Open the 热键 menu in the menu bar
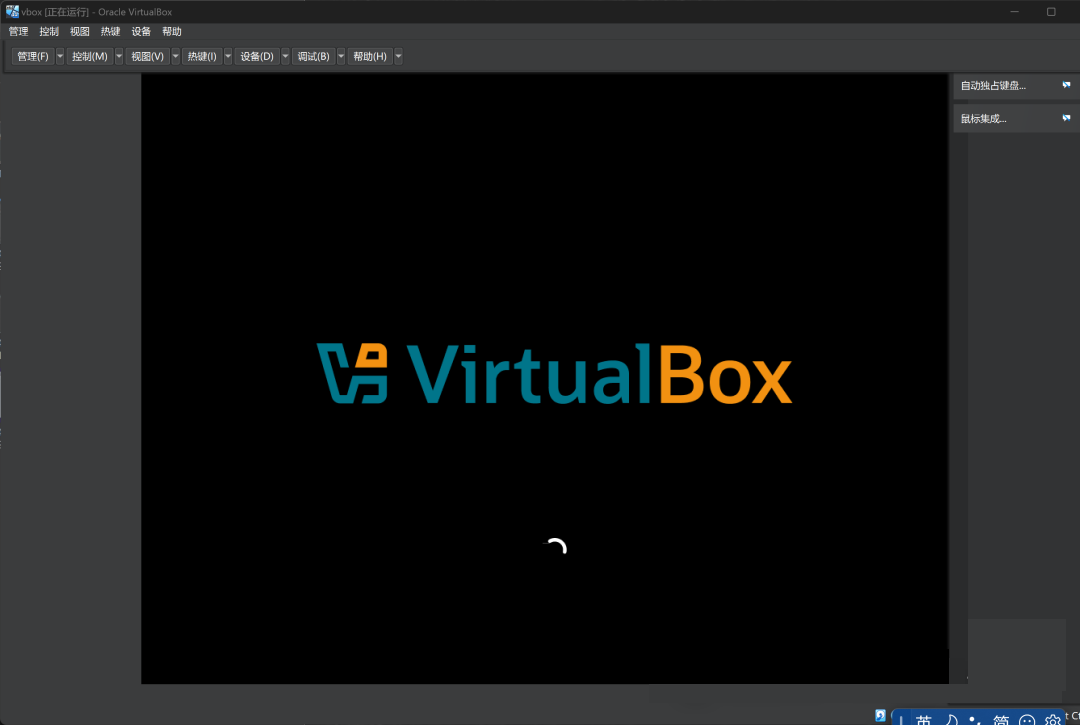Viewport: 1080px width, 725px height. click(x=110, y=32)
